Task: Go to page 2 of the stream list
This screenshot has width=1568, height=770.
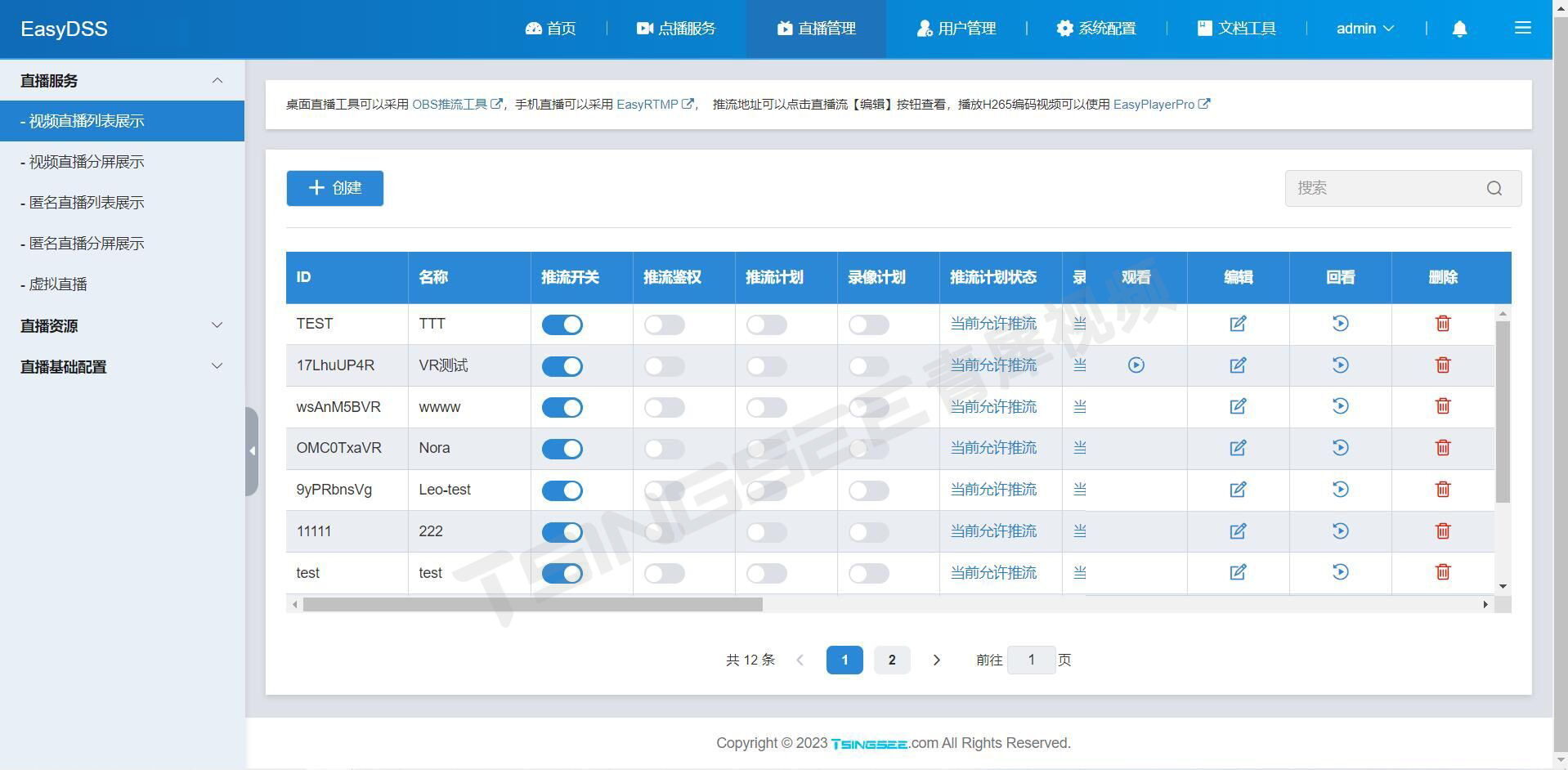Action: click(891, 660)
